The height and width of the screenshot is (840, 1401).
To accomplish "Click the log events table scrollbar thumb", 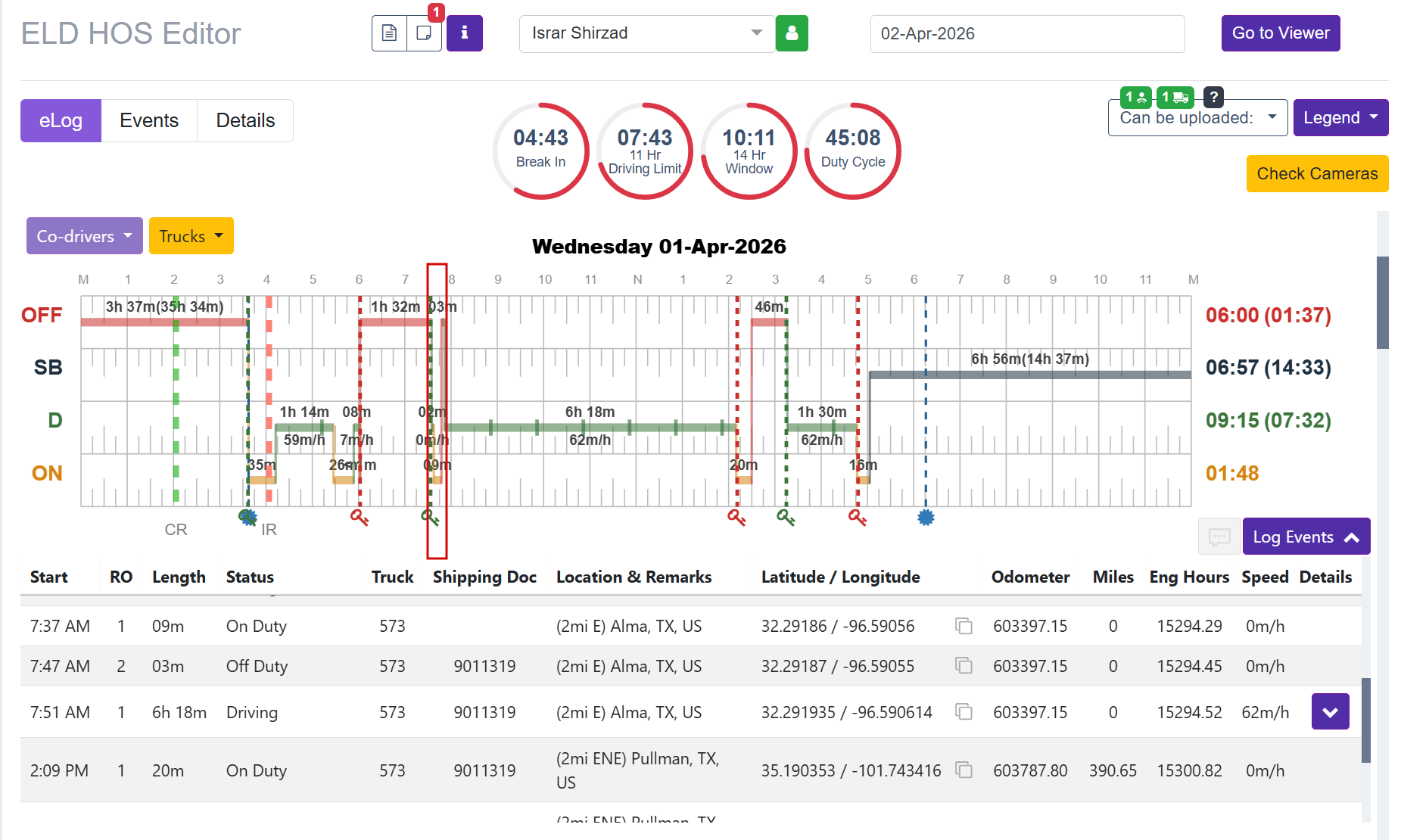I will (x=1366, y=720).
